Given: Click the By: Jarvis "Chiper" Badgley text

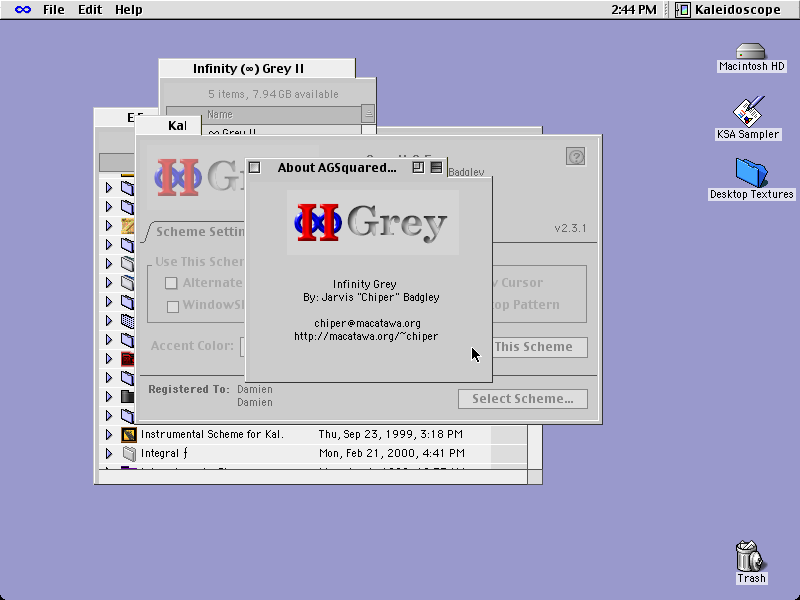Looking at the screenshot, I should pyautogui.click(x=371, y=297).
